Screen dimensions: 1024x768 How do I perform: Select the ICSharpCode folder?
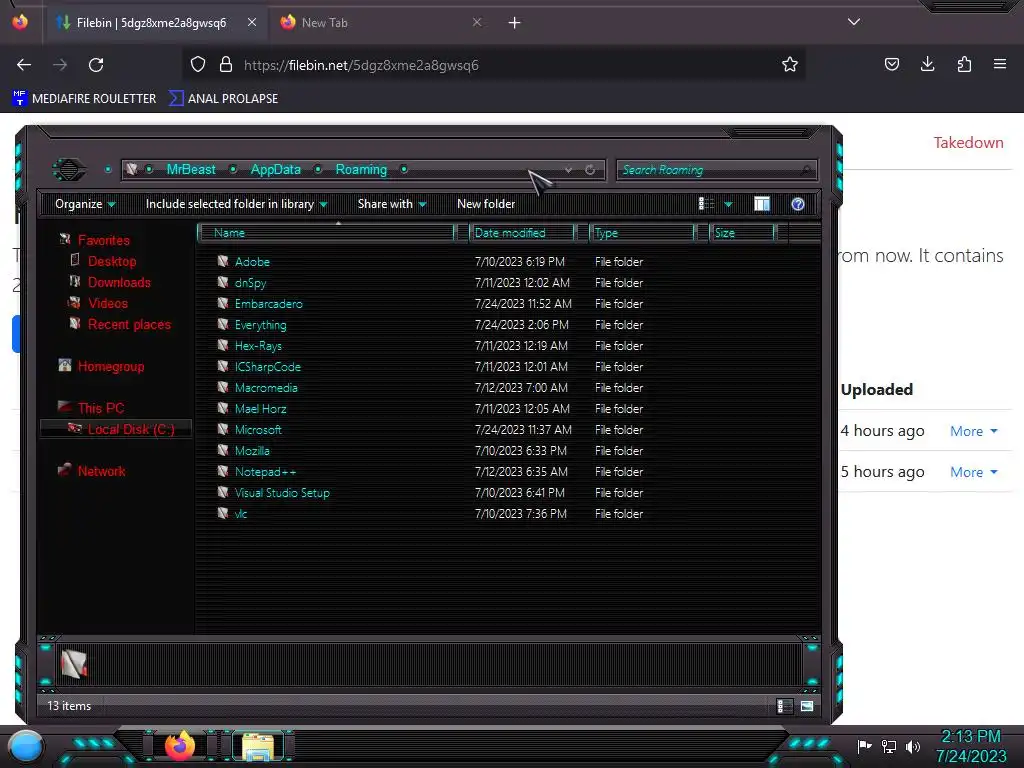click(x=268, y=366)
